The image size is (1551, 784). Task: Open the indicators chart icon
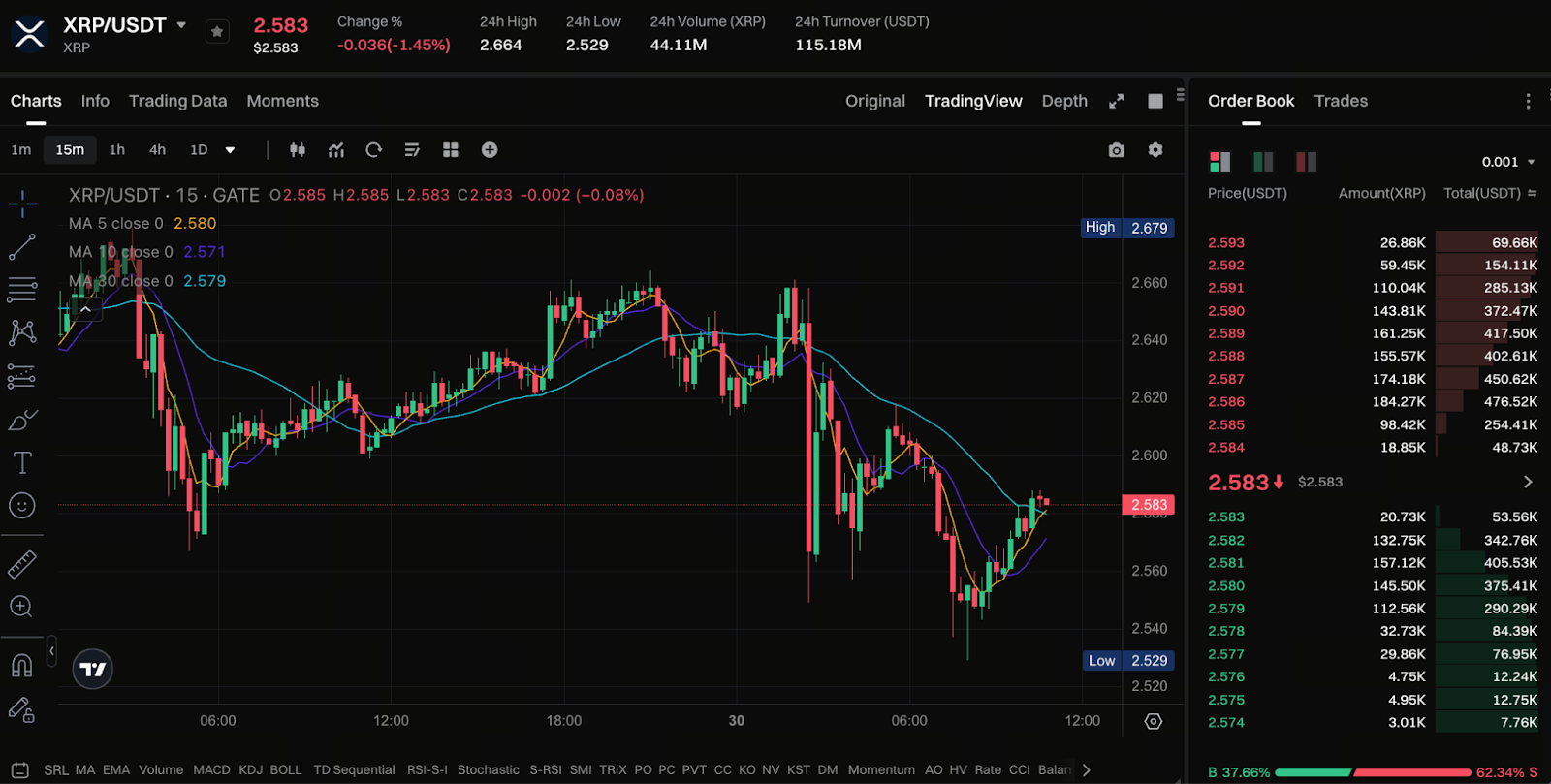(336, 150)
